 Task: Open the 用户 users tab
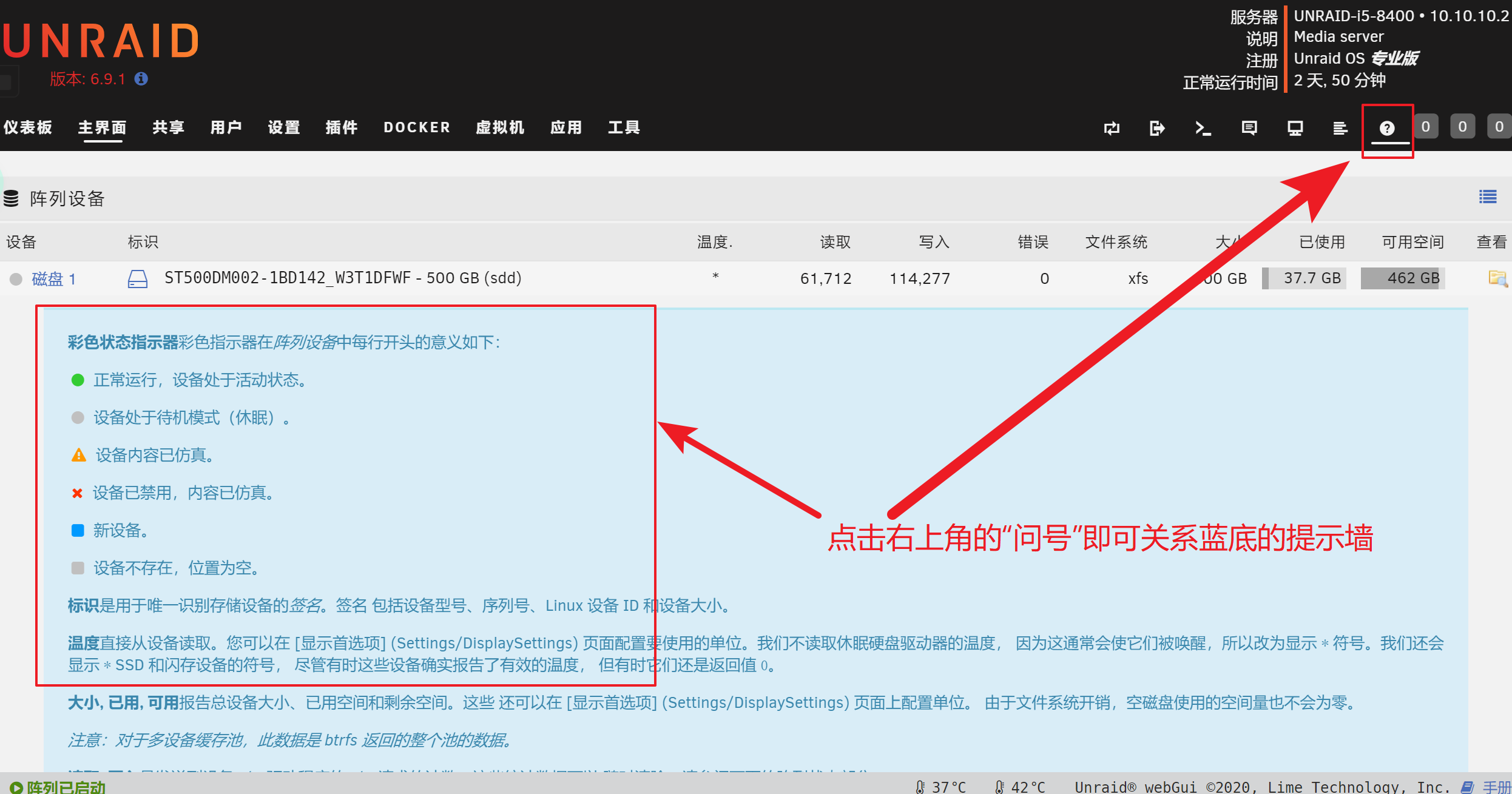pyautogui.click(x=226, y=127)
